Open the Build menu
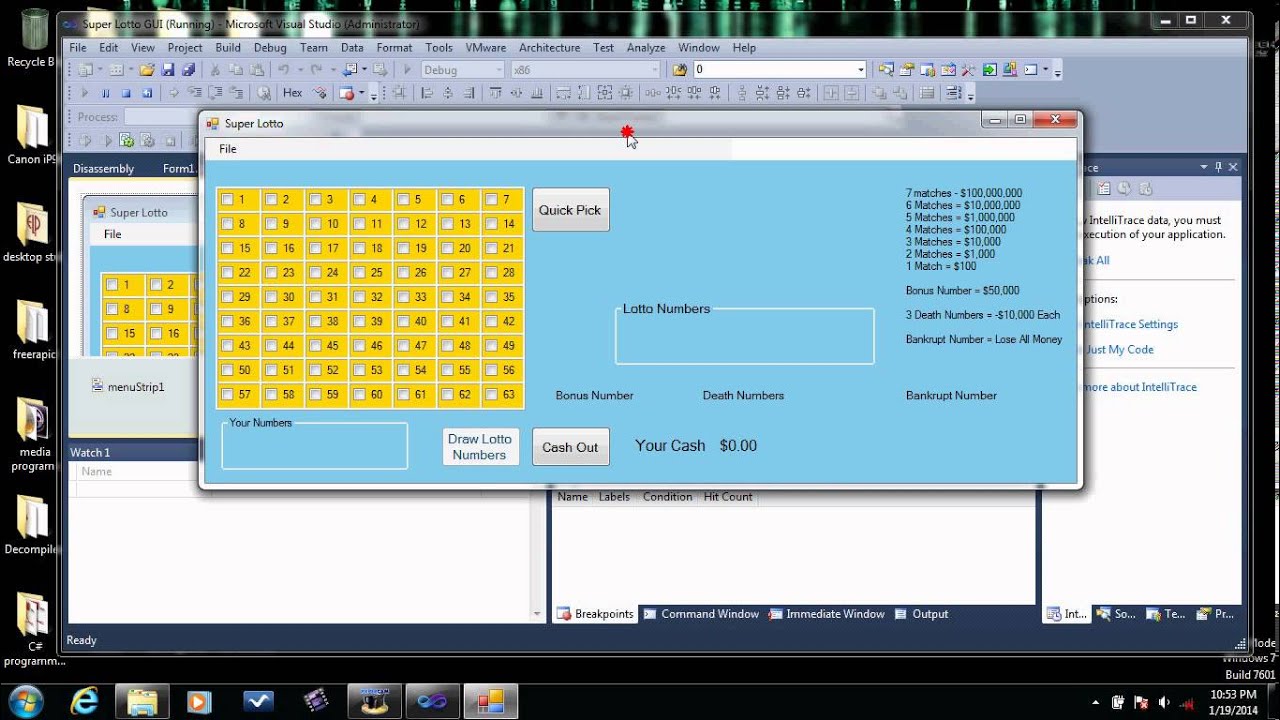Image resolution: width=1280 pixels, height=720 pixels. pos(228,47)
